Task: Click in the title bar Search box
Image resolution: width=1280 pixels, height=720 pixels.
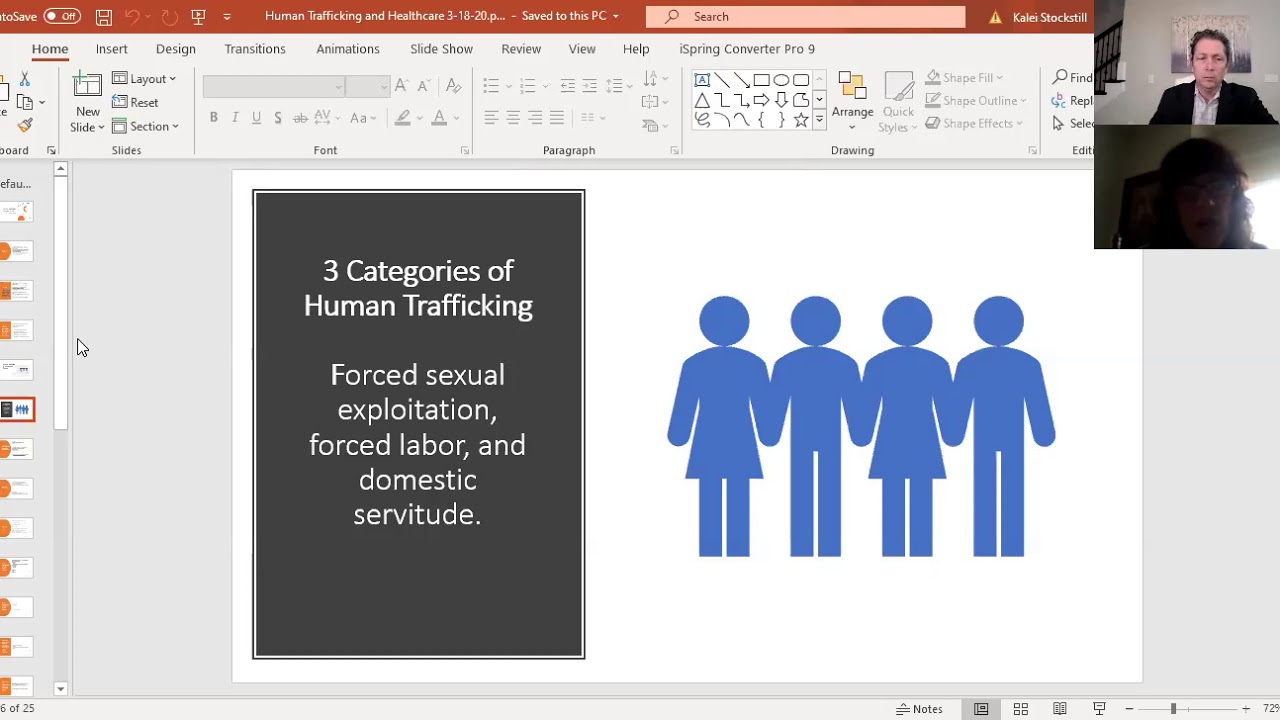Action: [x=806, y=16]
